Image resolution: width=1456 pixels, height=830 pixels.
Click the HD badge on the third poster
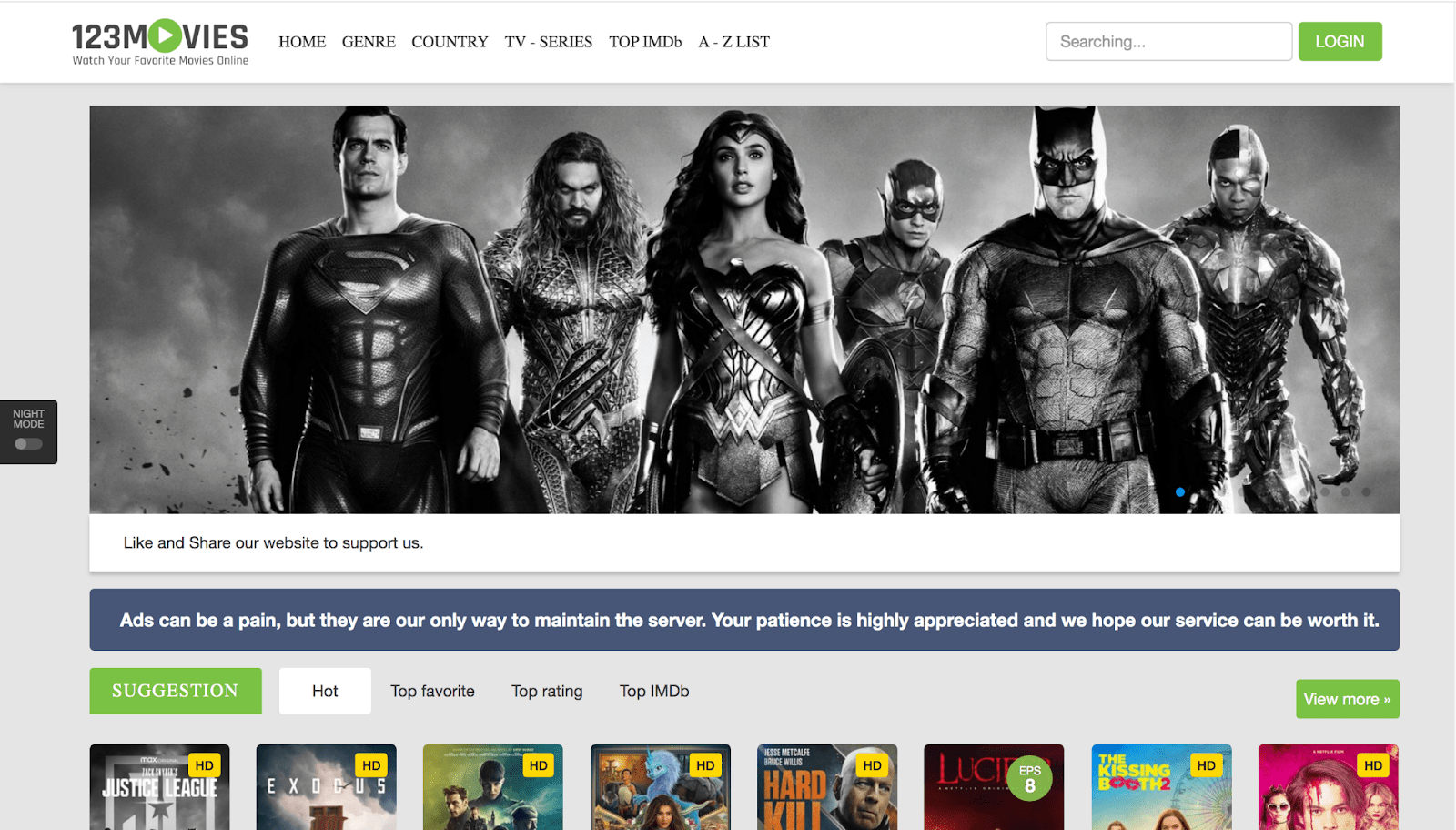click(x=539, y=765)
